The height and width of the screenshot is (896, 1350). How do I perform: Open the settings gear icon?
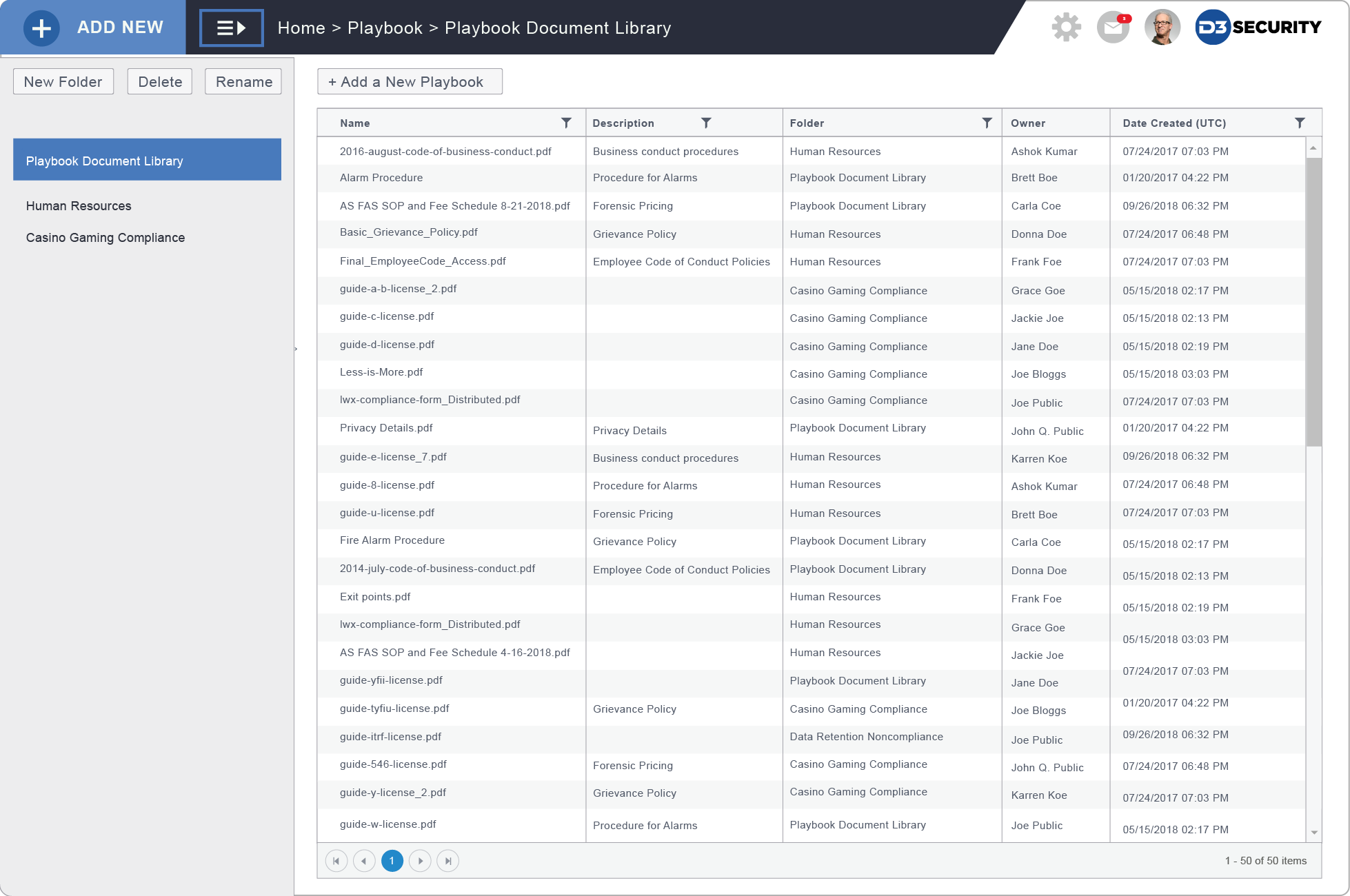1066,28
